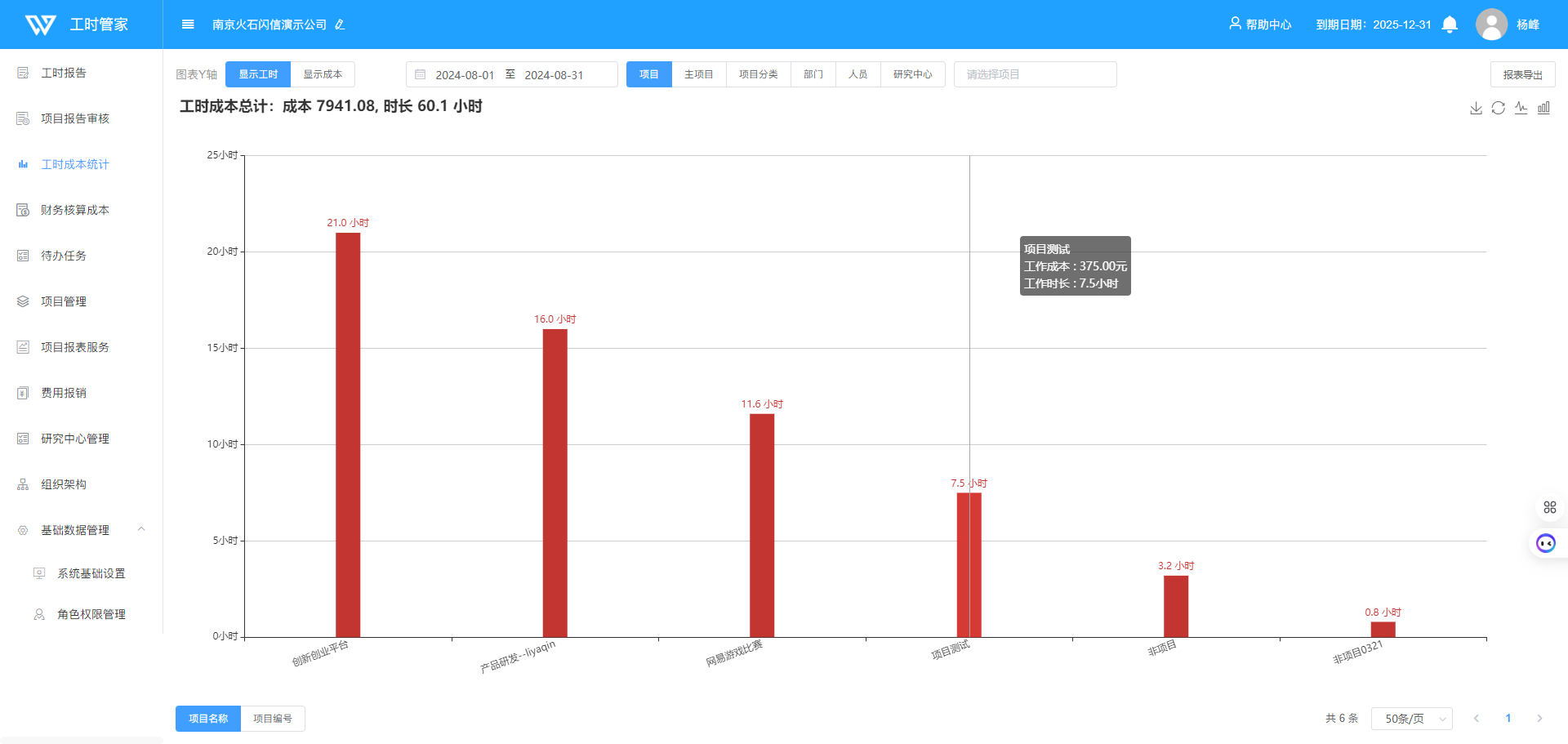The image size is (1568, 744).
Task: Select page 1 in pagination
Action: click(1508, 719)
